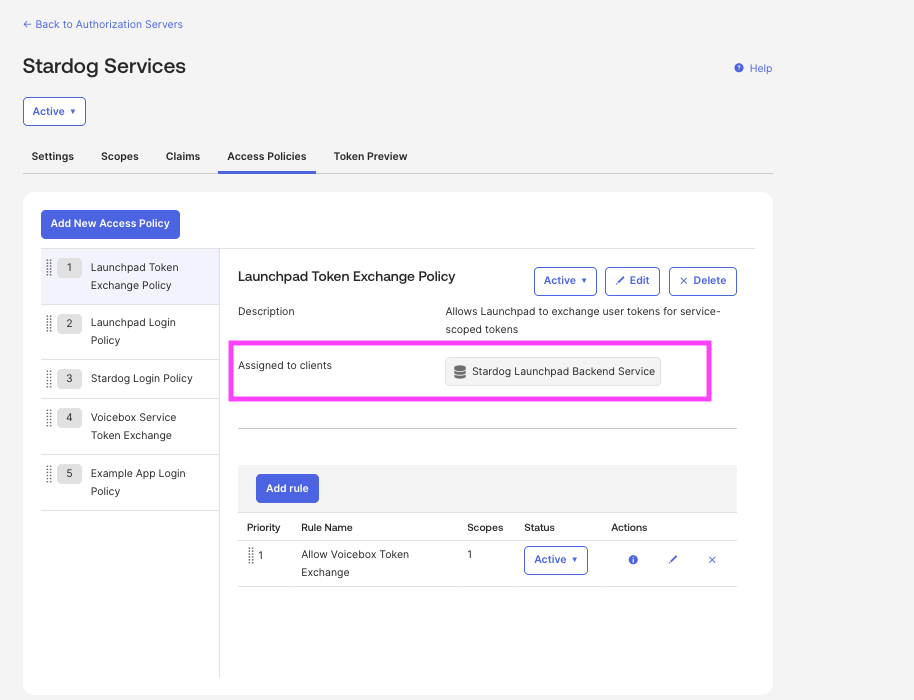Select Launchpad Login Policy in list
The height and width of the screenshot is (700, 914).
pos(130,332)
